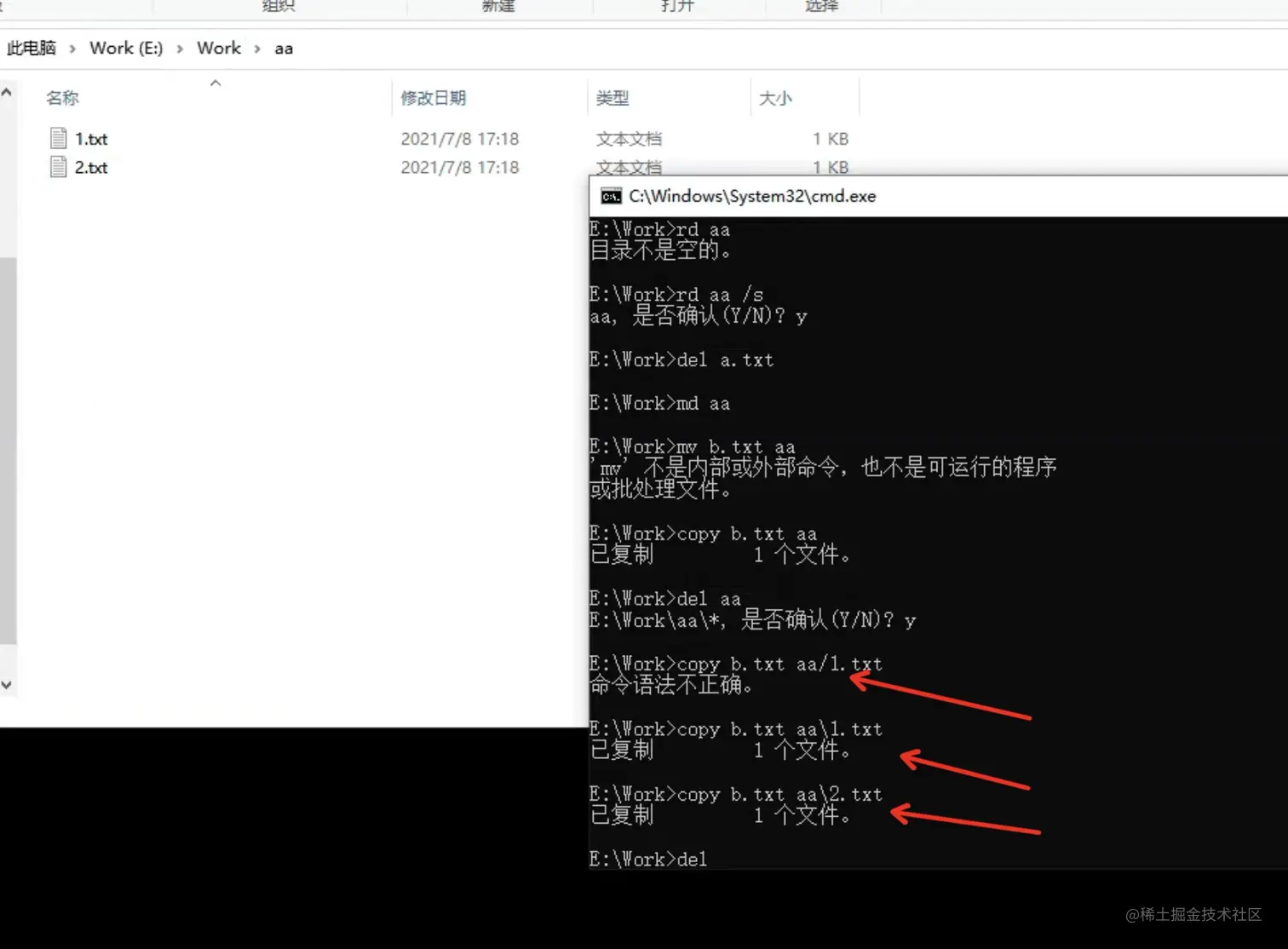Click the 1 KB size of 1.txt
1288x949 pixels.
click(831, 139)
